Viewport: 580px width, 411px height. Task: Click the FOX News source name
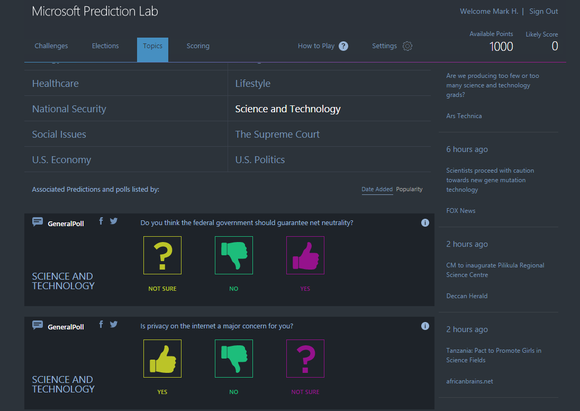461,211
